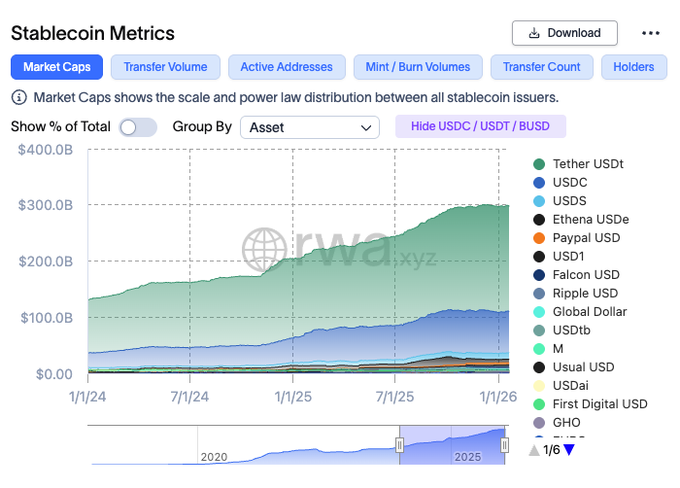Open the three-dots more options menu

coord(651,33)
